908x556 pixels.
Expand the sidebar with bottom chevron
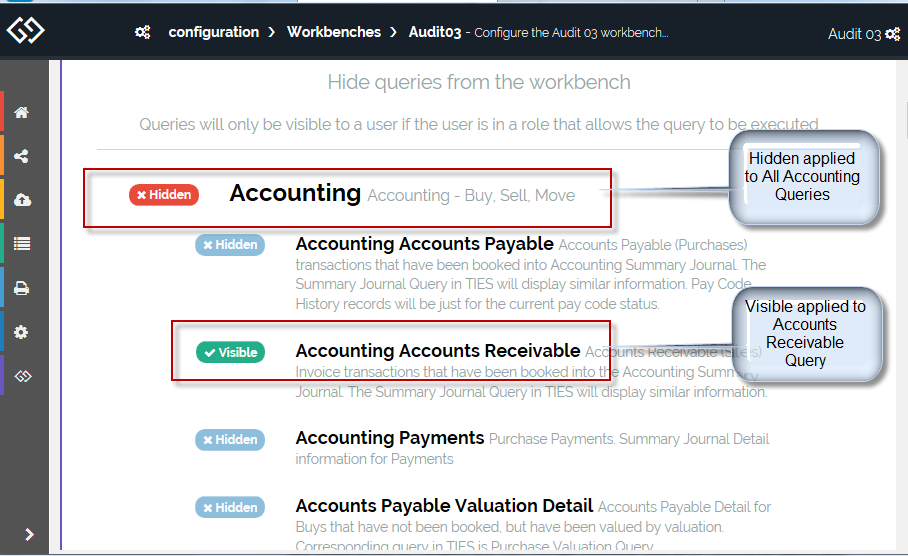click(x=30, y=535)
